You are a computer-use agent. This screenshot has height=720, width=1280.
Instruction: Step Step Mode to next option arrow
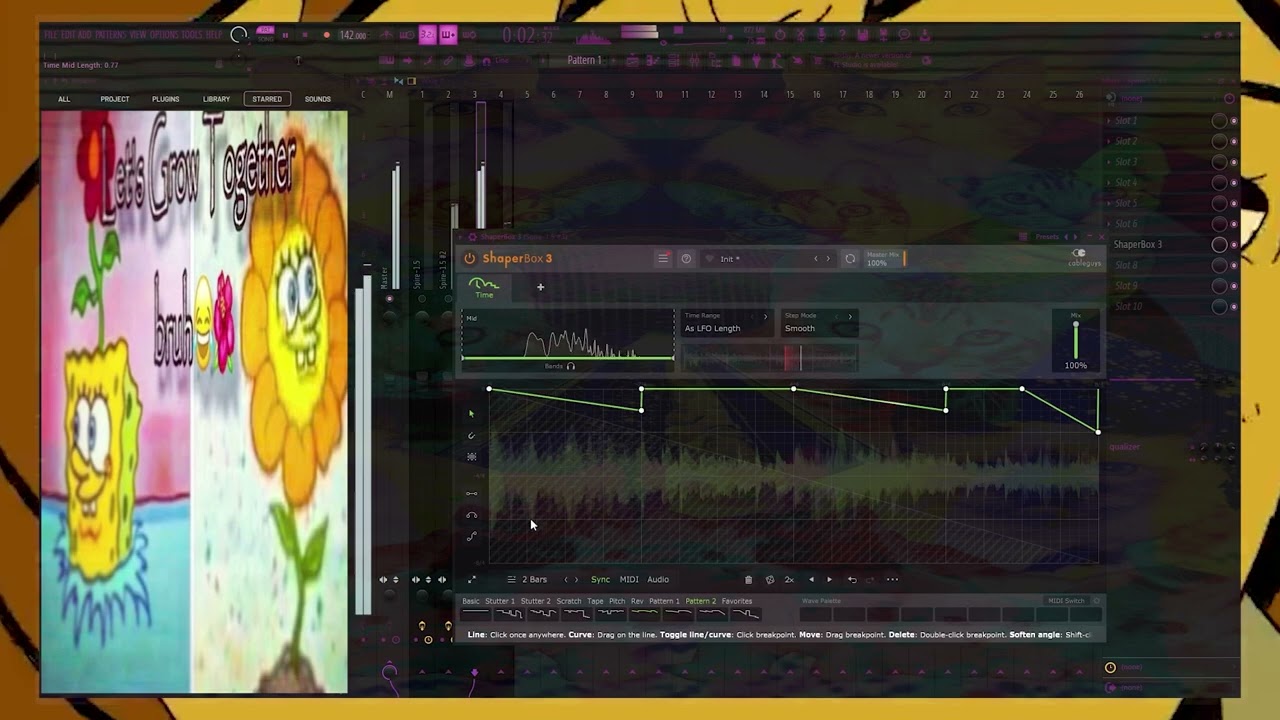(x=850, y=317)
